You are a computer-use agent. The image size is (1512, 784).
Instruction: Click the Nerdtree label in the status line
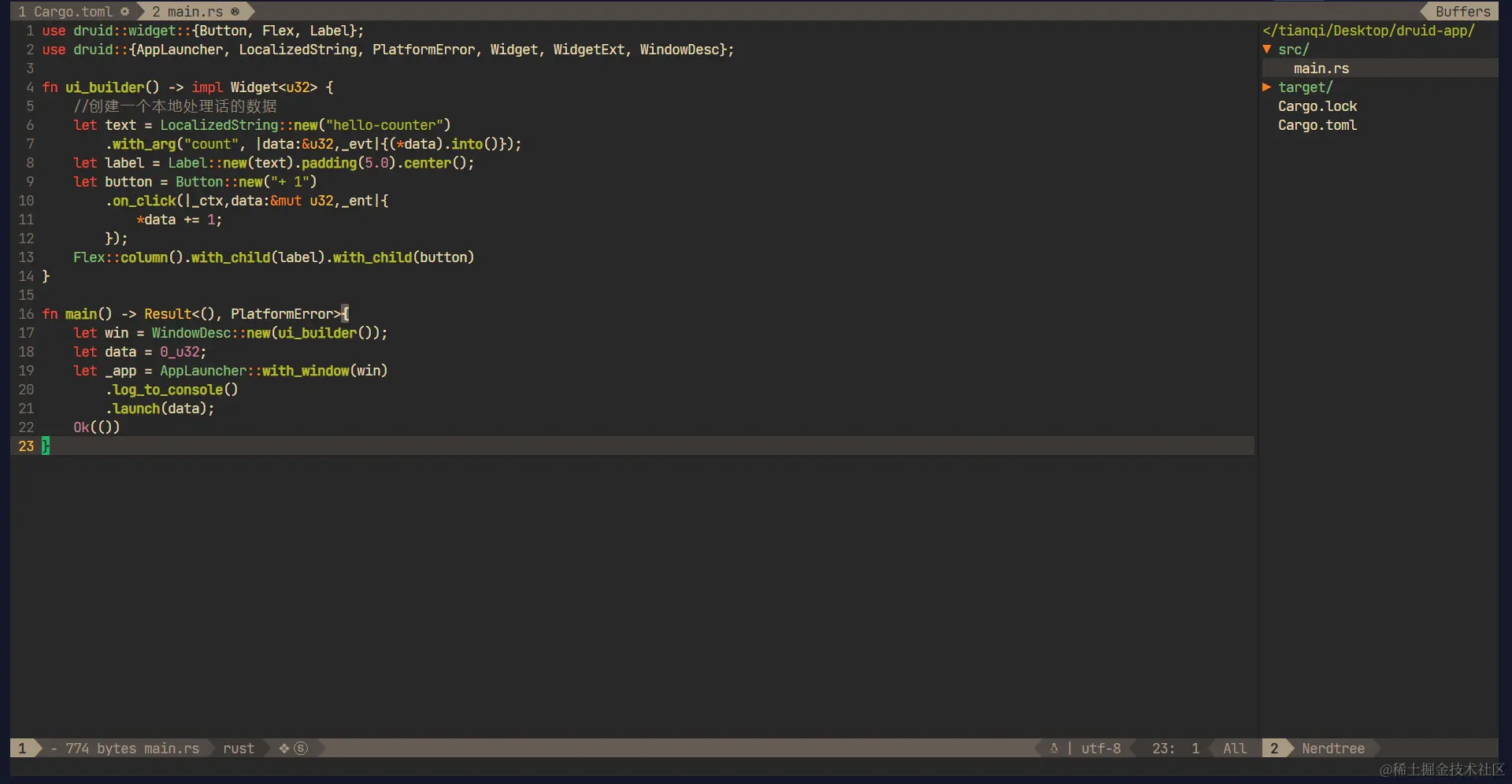coord(1333,748)
